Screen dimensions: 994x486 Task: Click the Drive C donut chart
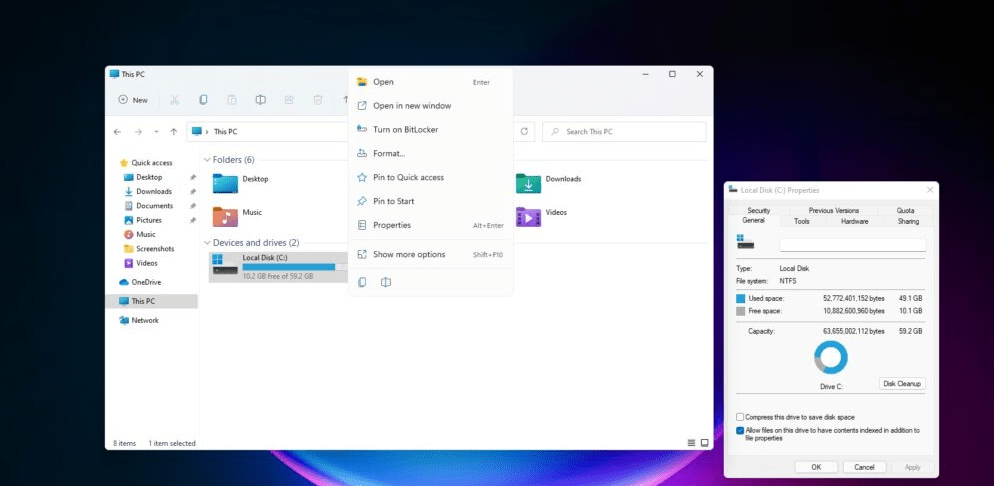(x=830, y=357)
